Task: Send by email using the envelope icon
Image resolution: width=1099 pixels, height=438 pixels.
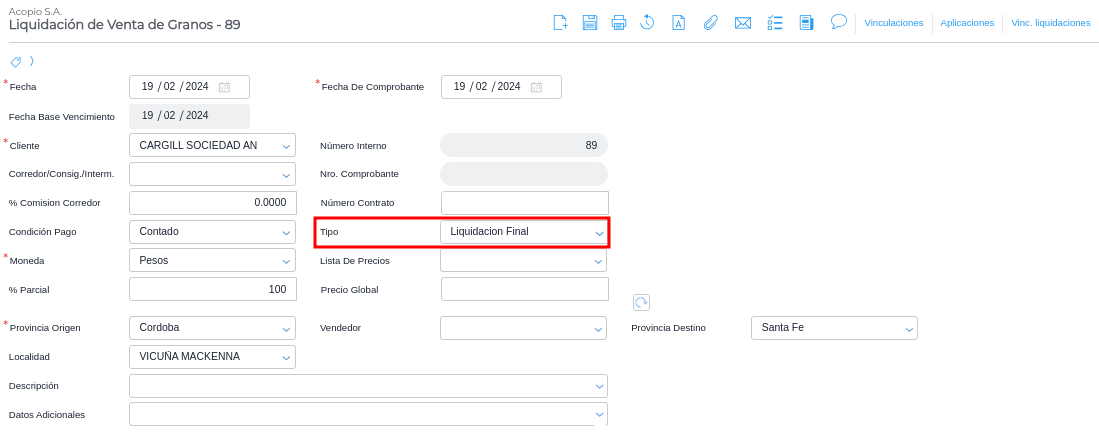Action: click(x=743, y=22)
